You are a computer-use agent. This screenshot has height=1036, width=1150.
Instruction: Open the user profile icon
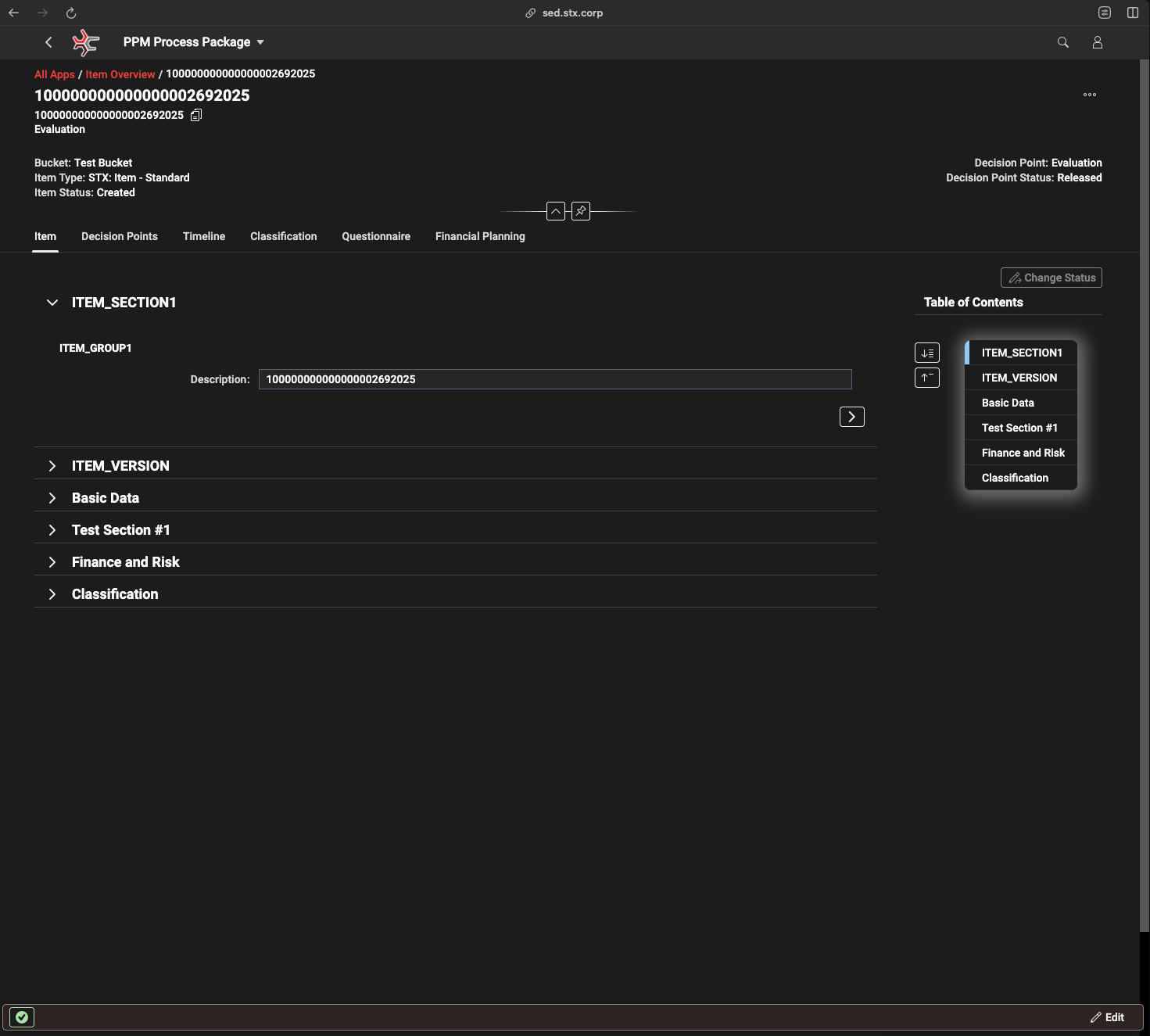coord(1097,42)
